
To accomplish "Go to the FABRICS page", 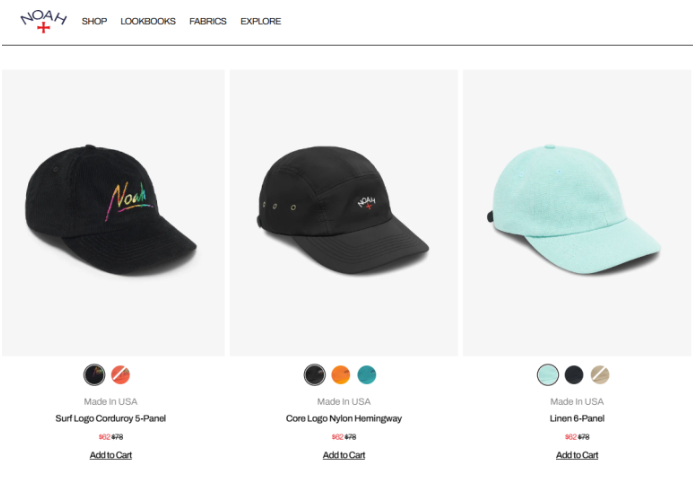I will coord(208,21).
